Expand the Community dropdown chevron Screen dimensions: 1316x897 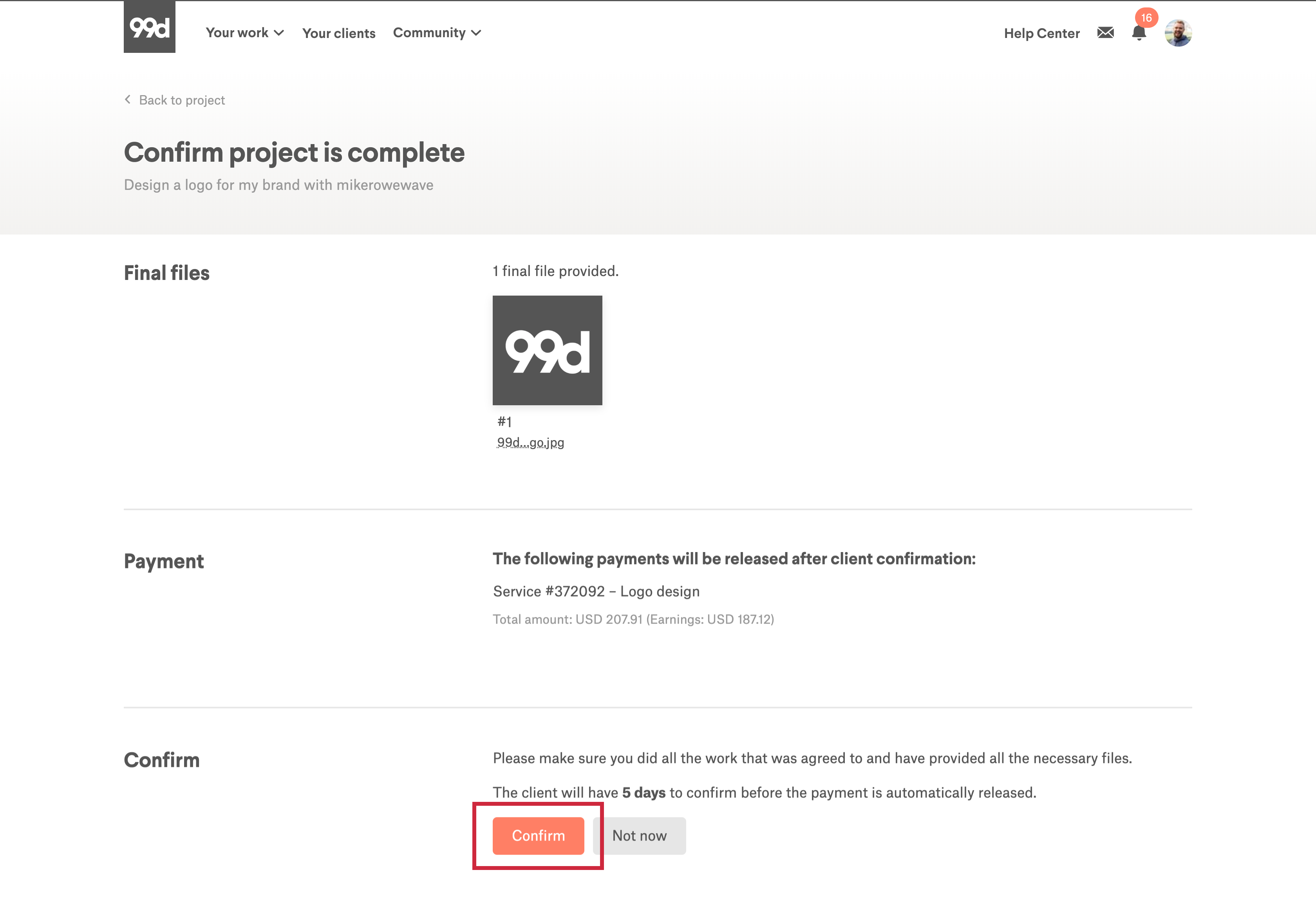(x=476, y=33)
